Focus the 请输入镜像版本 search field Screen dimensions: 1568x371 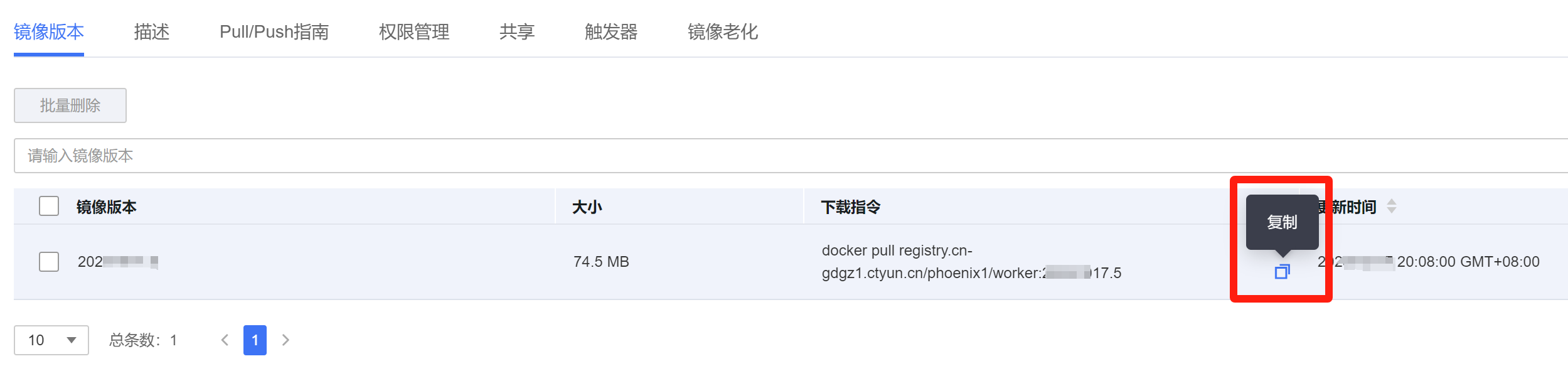click(753, 156)
